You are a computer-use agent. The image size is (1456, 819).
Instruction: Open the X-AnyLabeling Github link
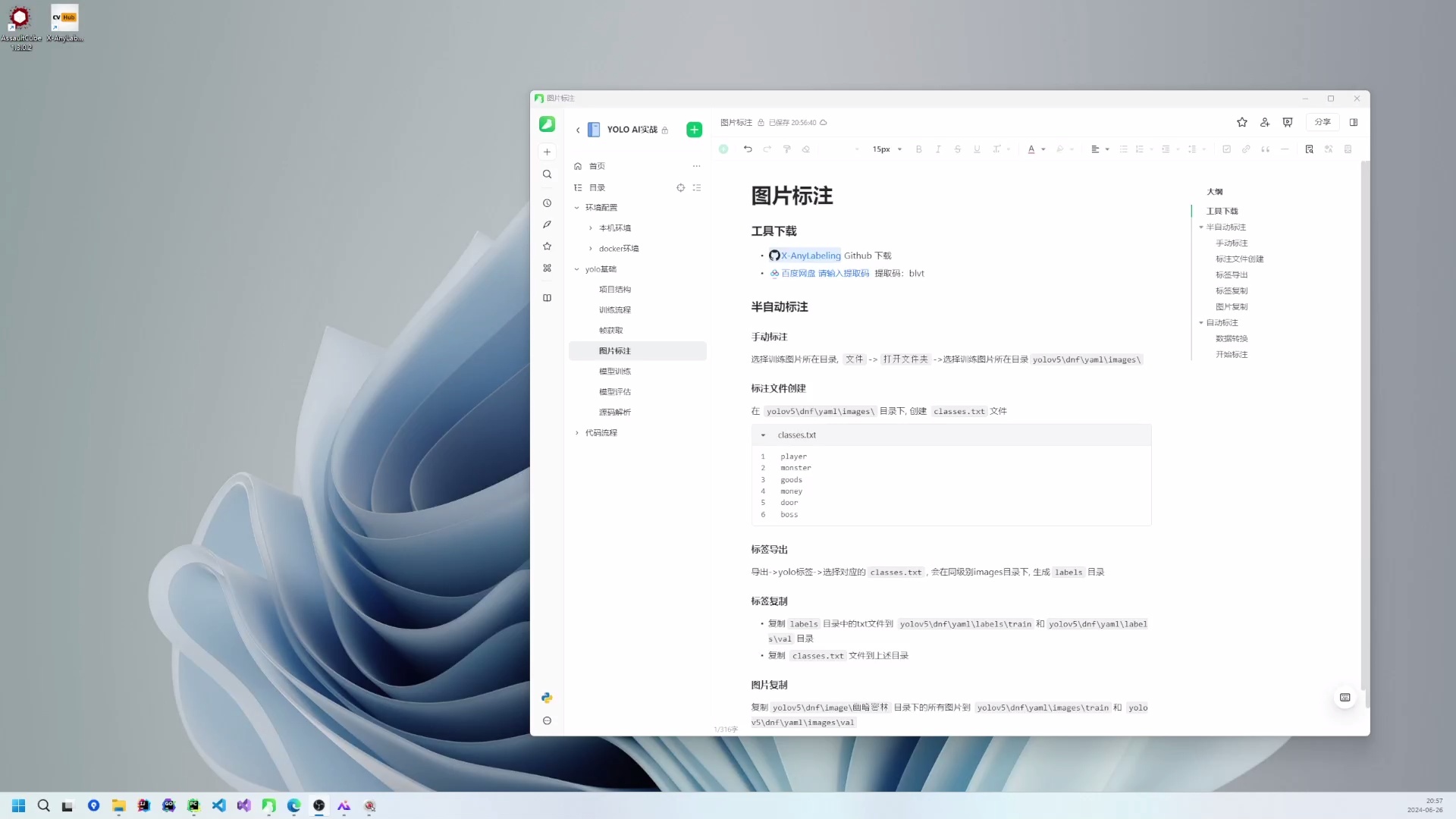point(810,256)
